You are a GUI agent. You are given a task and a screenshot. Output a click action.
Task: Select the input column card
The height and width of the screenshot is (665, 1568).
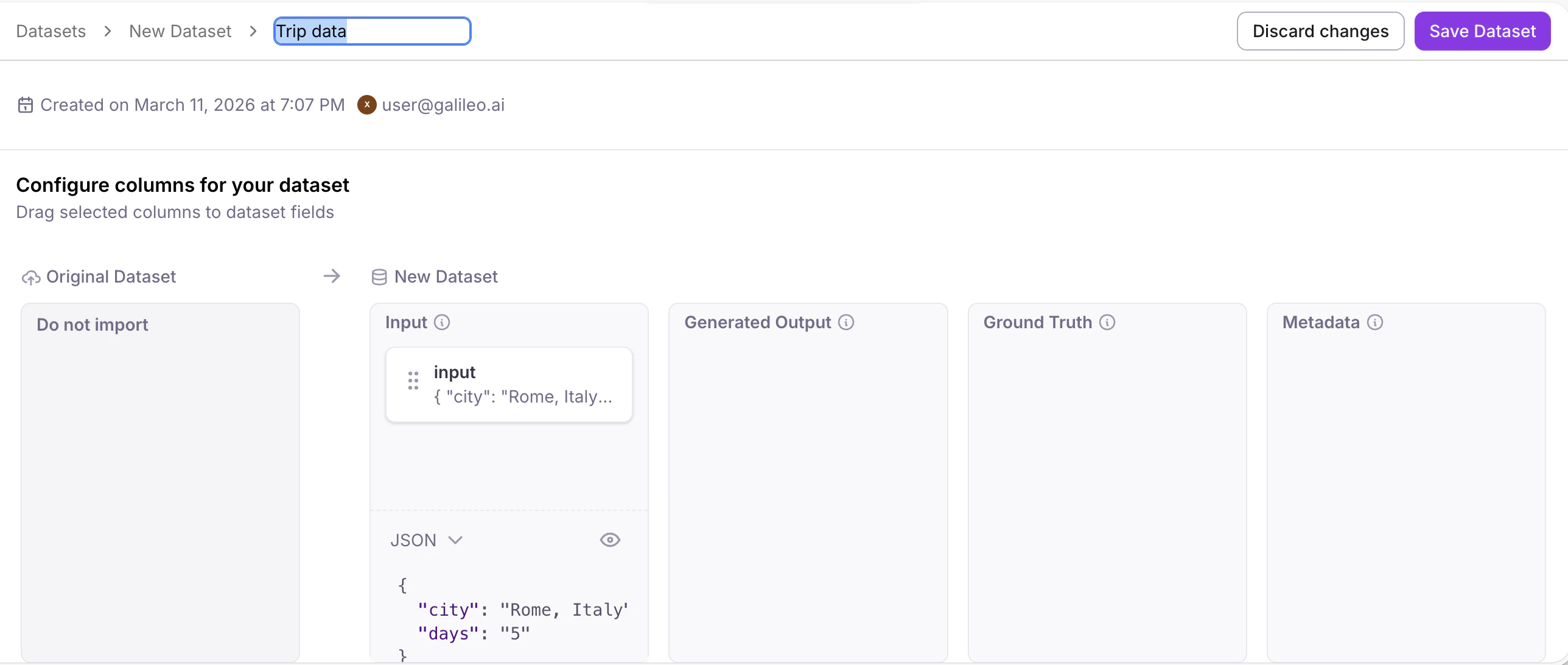(x=509, y=384)
